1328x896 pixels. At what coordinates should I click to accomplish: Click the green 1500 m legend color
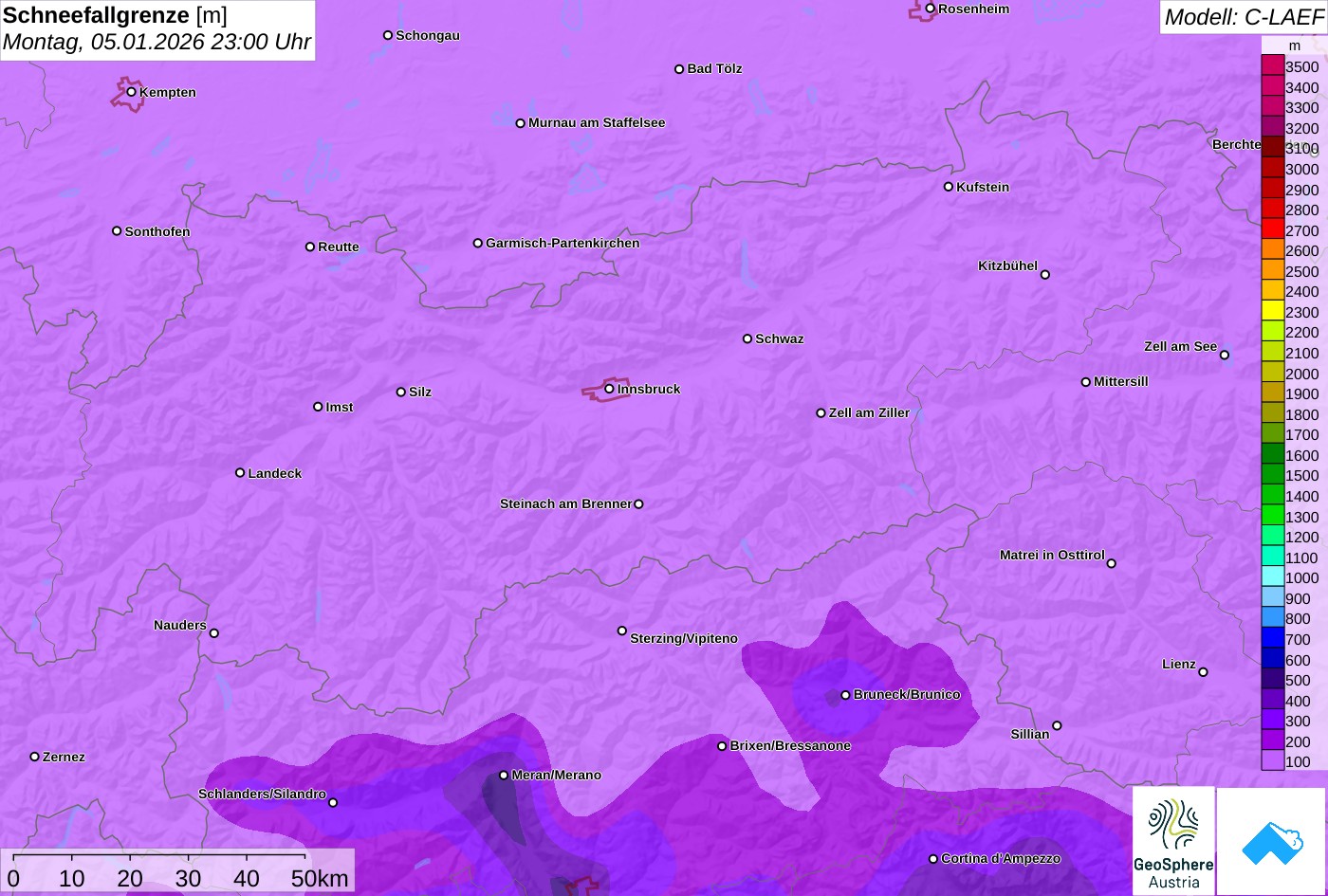(1273, 475)
